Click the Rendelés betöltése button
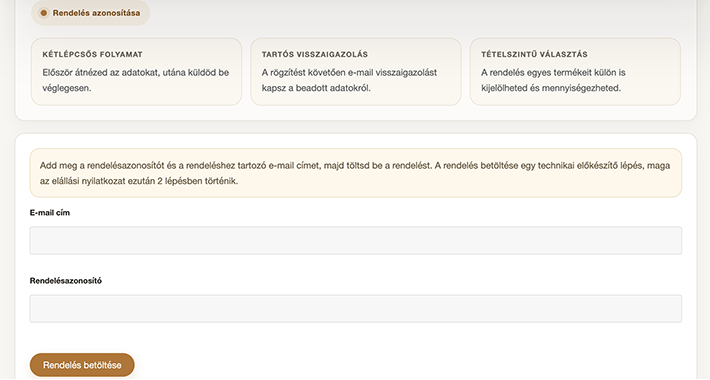The height and width of the screenshot is (380, 710). 82,365
